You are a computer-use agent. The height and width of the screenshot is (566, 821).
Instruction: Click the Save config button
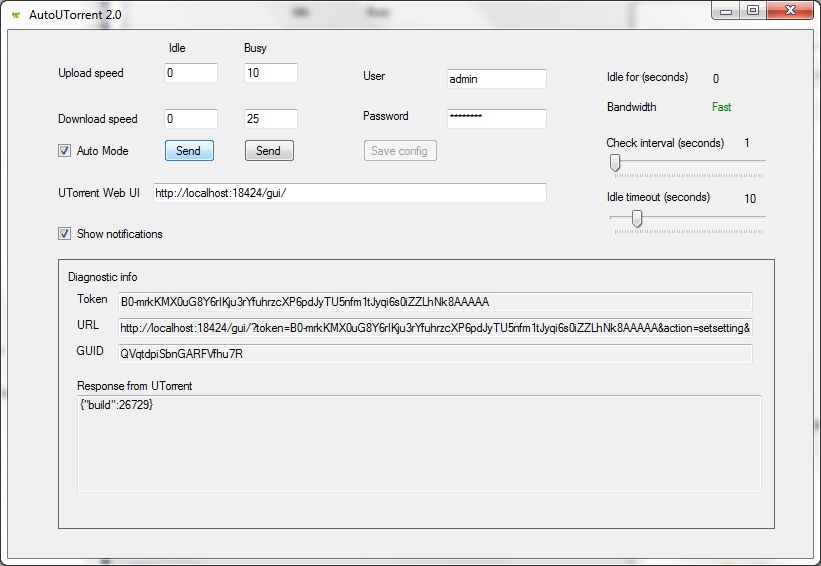pos(400,151)
